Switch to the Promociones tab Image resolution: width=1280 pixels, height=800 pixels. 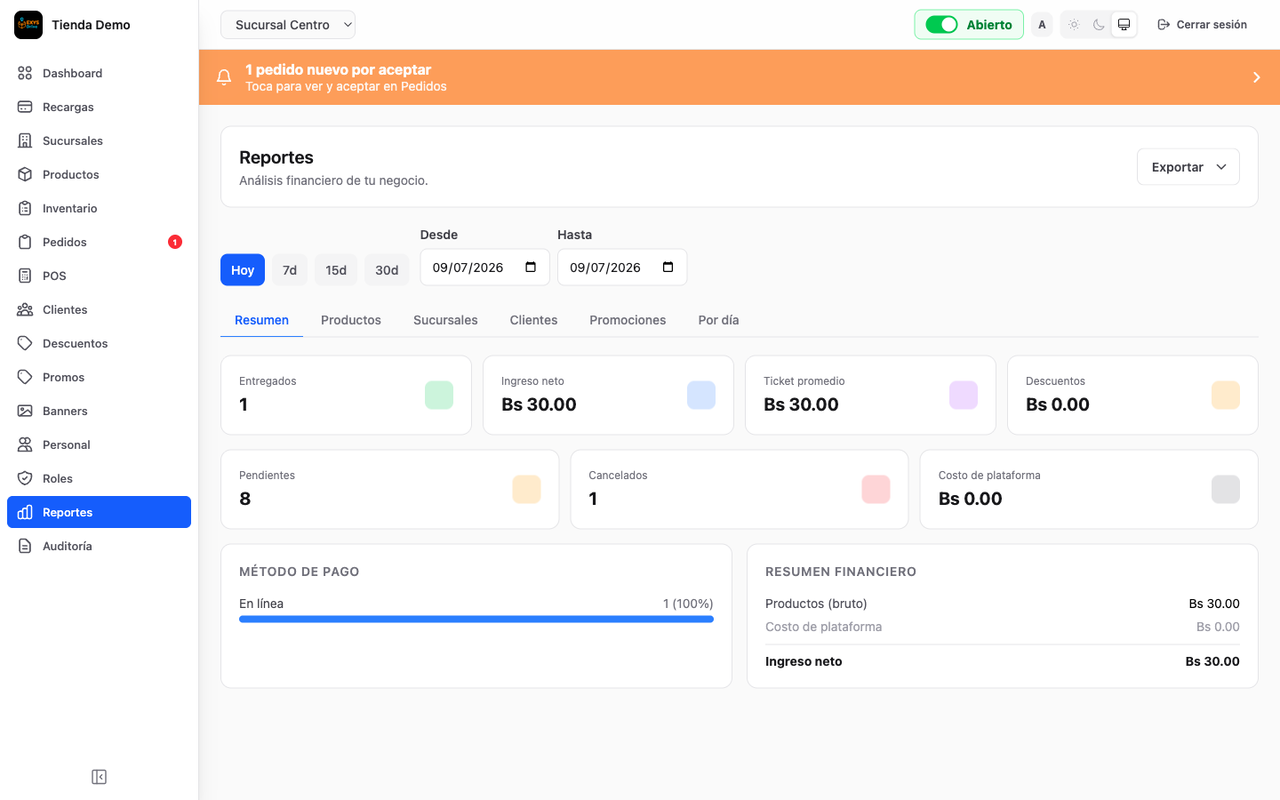[628, 320]
